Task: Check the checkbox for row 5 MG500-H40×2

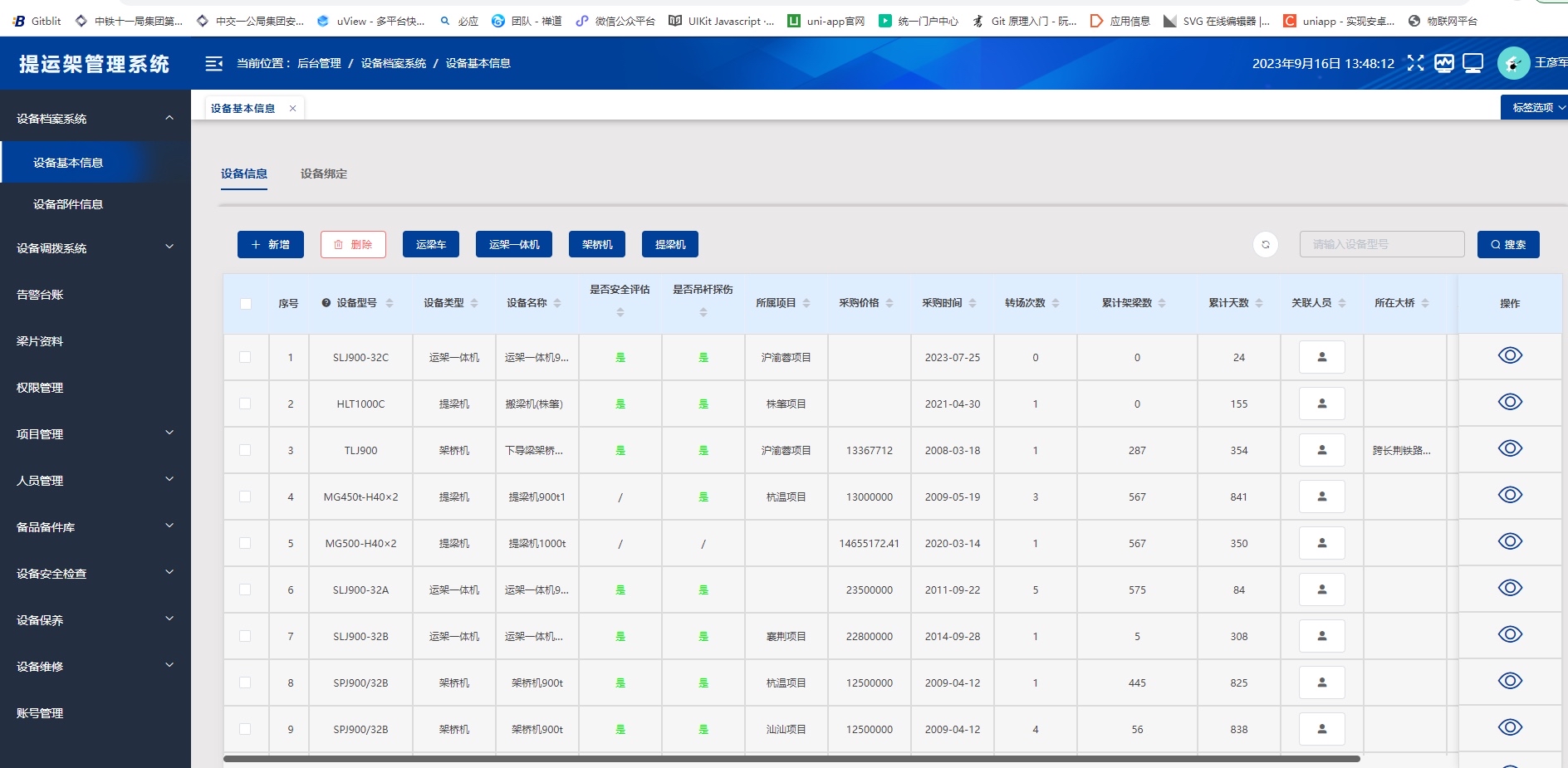Action: [245, 543]
